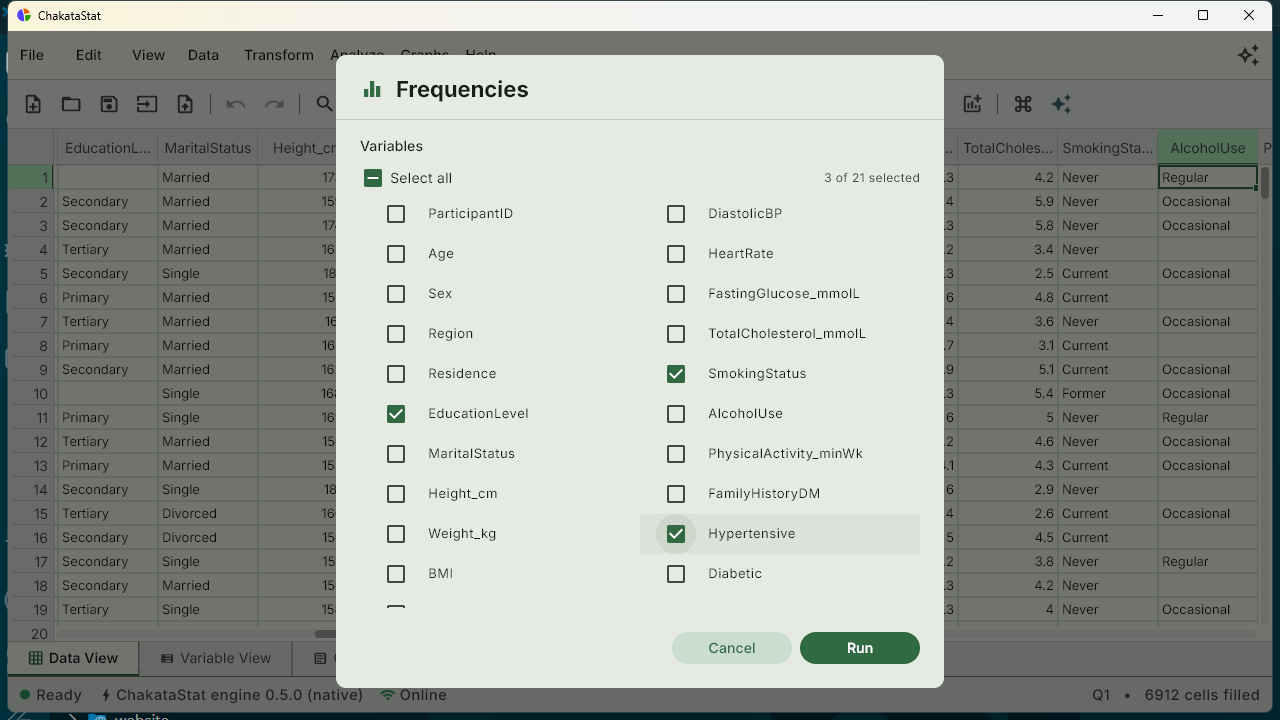Check the ParticipantID variable checkbox
The image size is (1280, 720).
(x=396, y=213)
